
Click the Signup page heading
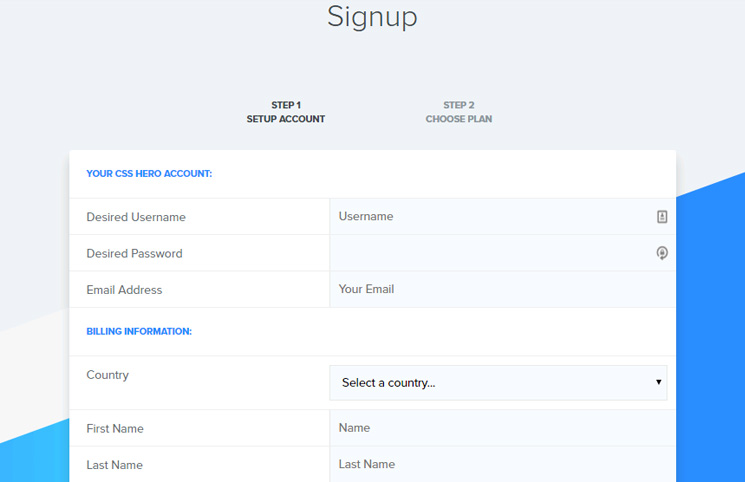click(x=372, y=17)
